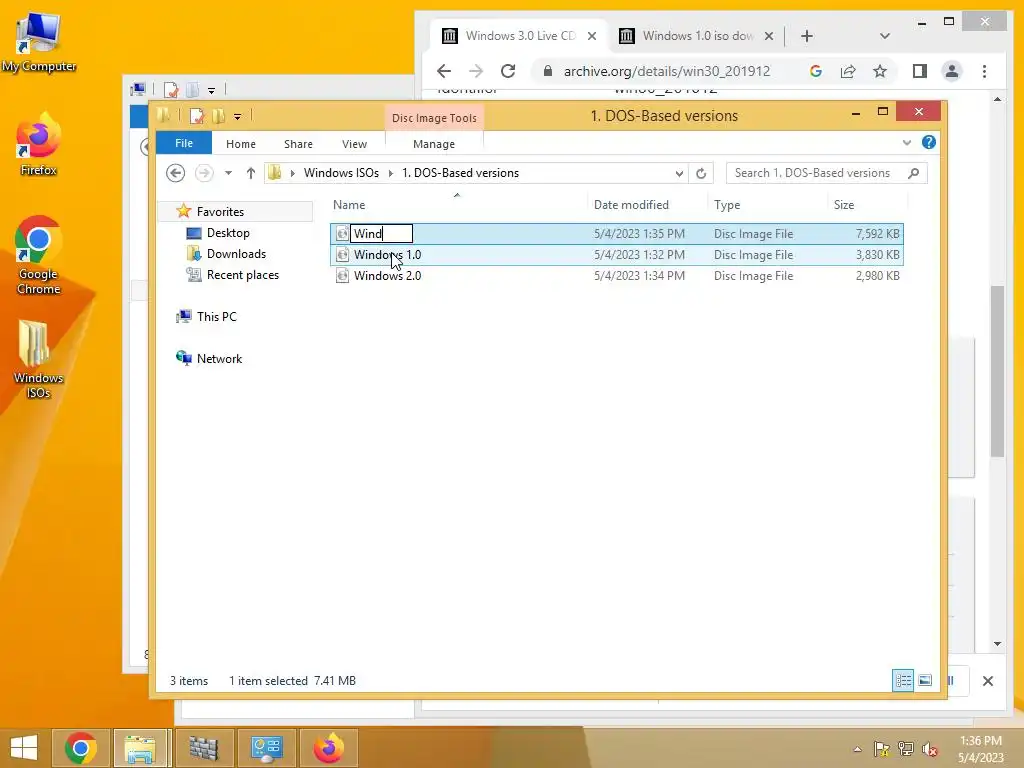Reload the archive.org page in Chrome
This screenshot has height=768, width=1024.
[508, 71]
